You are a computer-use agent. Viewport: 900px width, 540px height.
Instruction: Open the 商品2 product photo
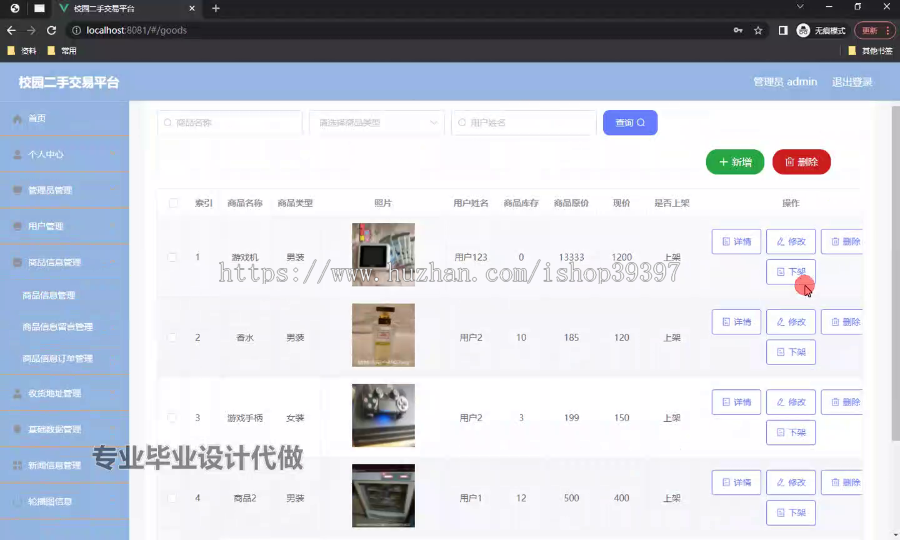point(383,496)
